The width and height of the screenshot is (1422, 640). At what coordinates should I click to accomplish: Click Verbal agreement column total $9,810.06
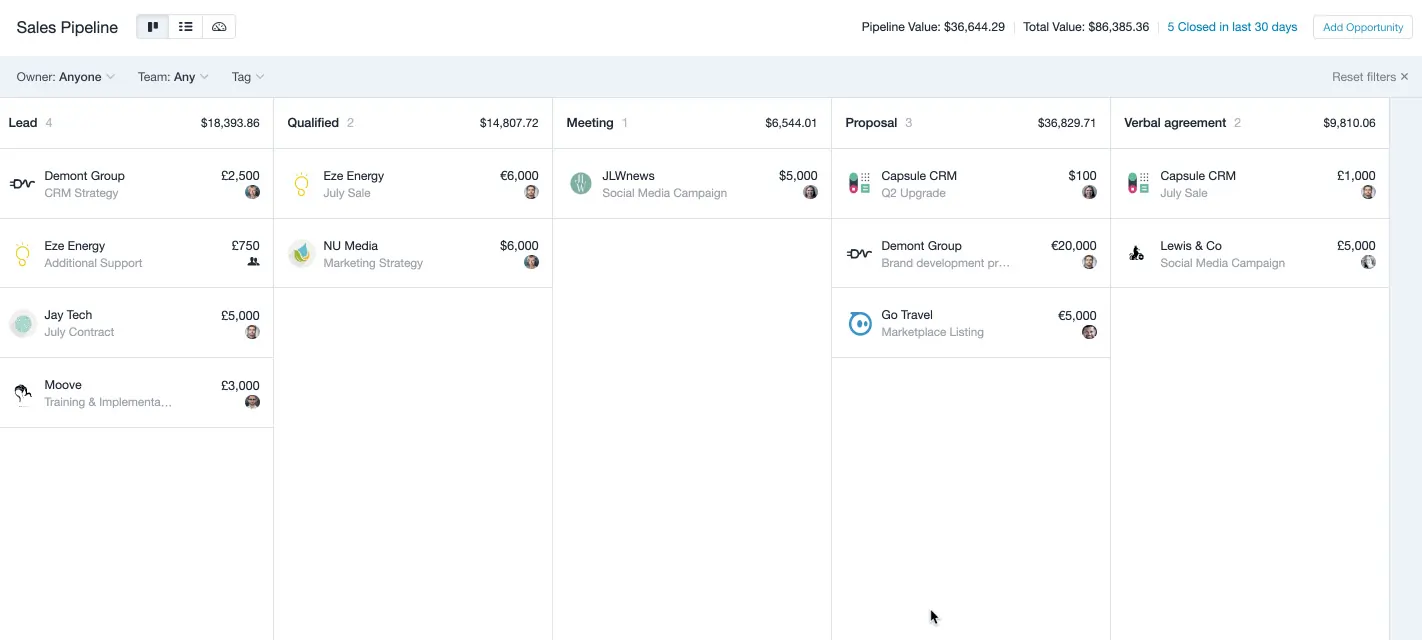(1349, 123)
